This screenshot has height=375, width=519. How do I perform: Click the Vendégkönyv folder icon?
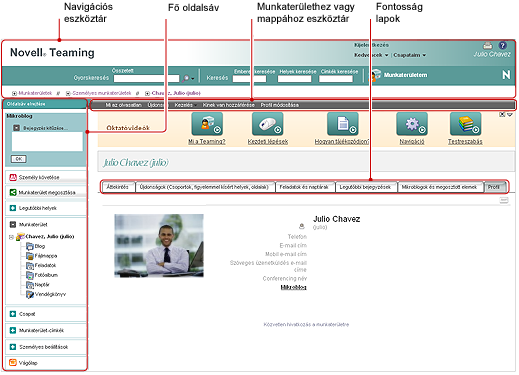pos(30,295)
